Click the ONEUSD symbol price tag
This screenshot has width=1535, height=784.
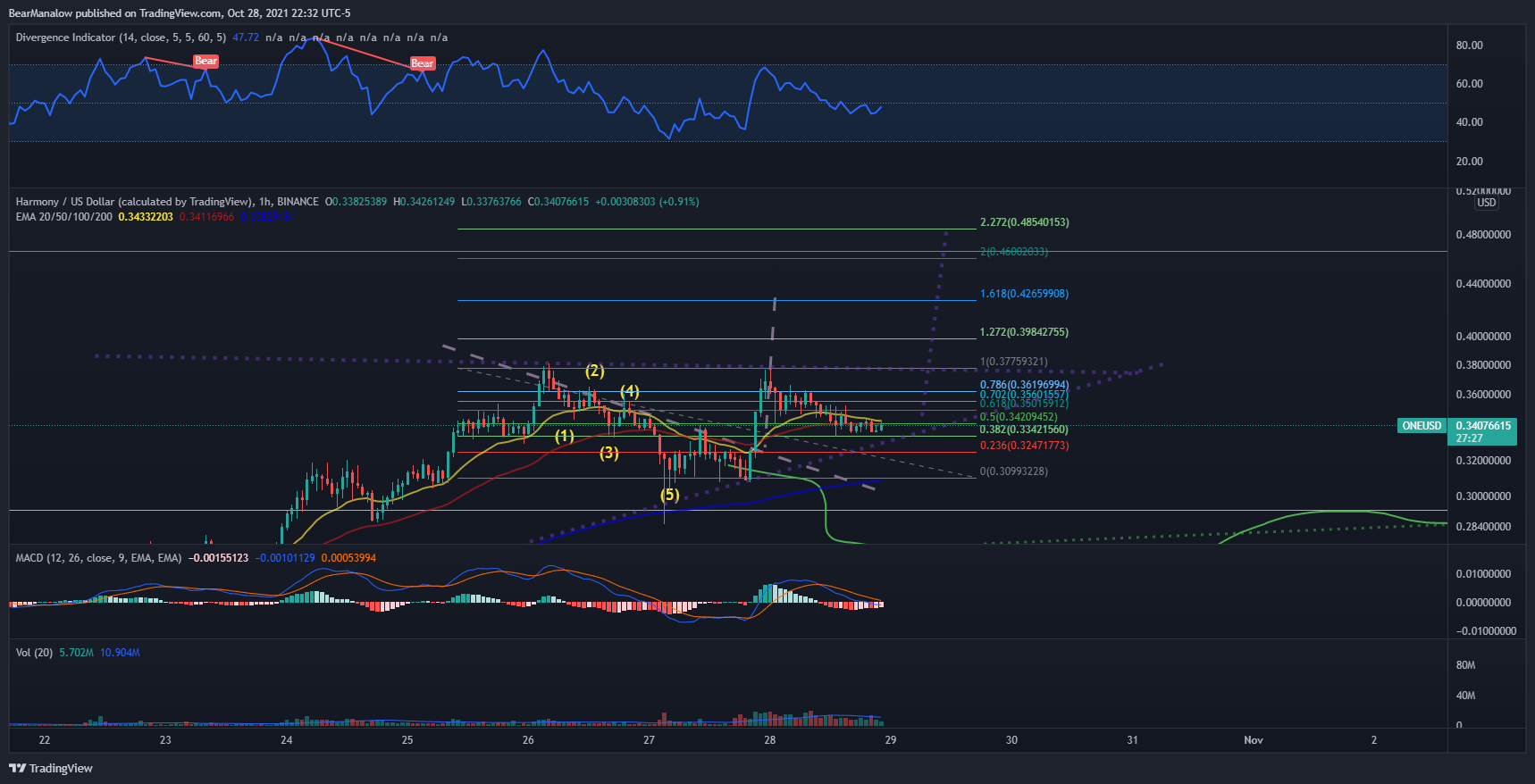point(1422,426)
